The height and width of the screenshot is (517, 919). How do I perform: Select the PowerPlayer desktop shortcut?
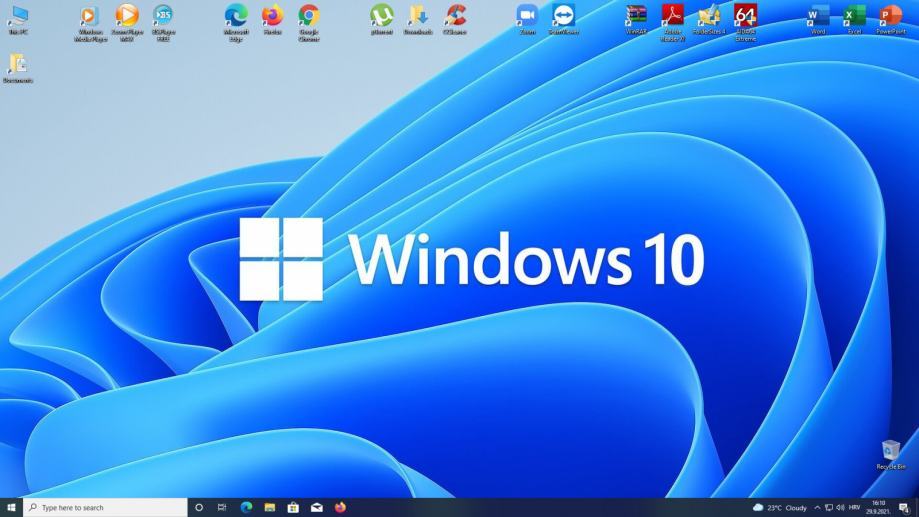point(127,23)
